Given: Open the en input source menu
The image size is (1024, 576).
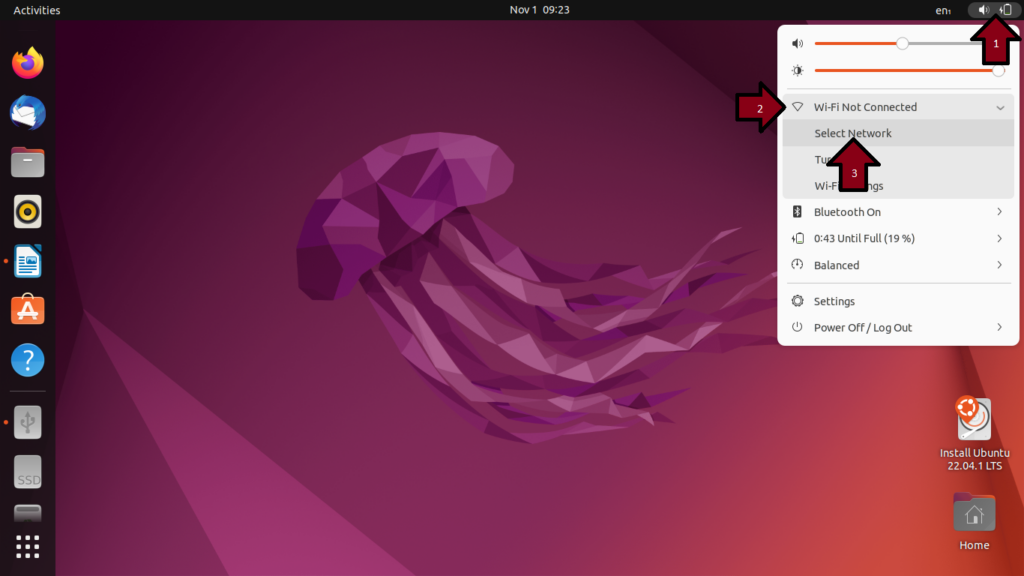Looking at the screenshot, I should click(943, 10).
